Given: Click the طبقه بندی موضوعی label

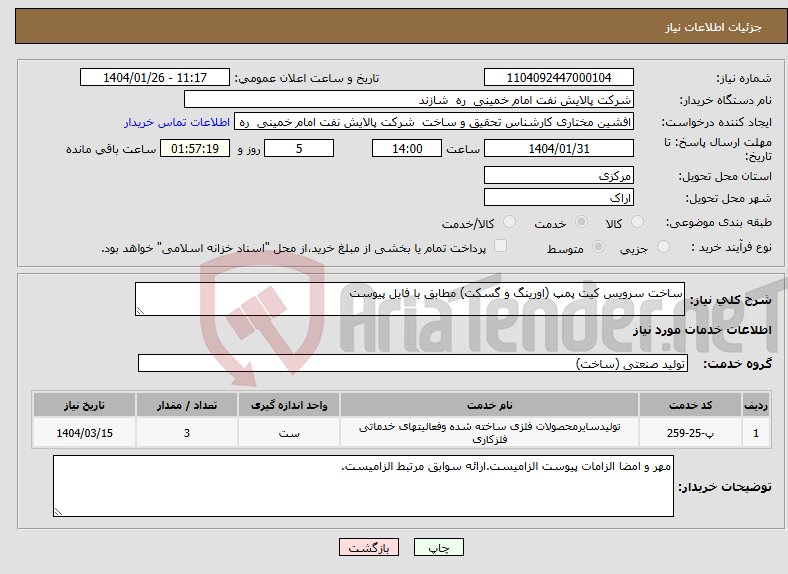Looking at the screenshot, I should click(719, 222).
